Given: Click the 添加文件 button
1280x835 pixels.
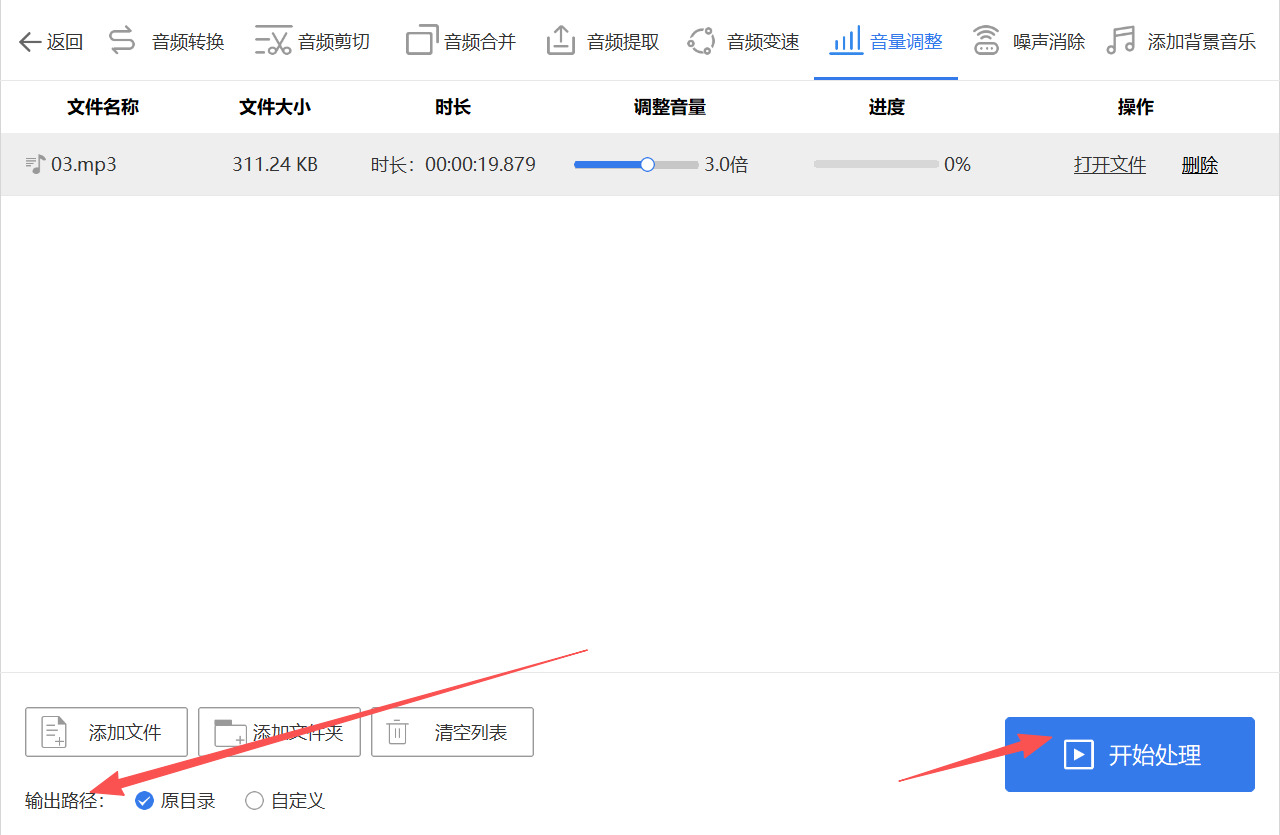Looking at the screenshot, I should (x=106, y=732).
